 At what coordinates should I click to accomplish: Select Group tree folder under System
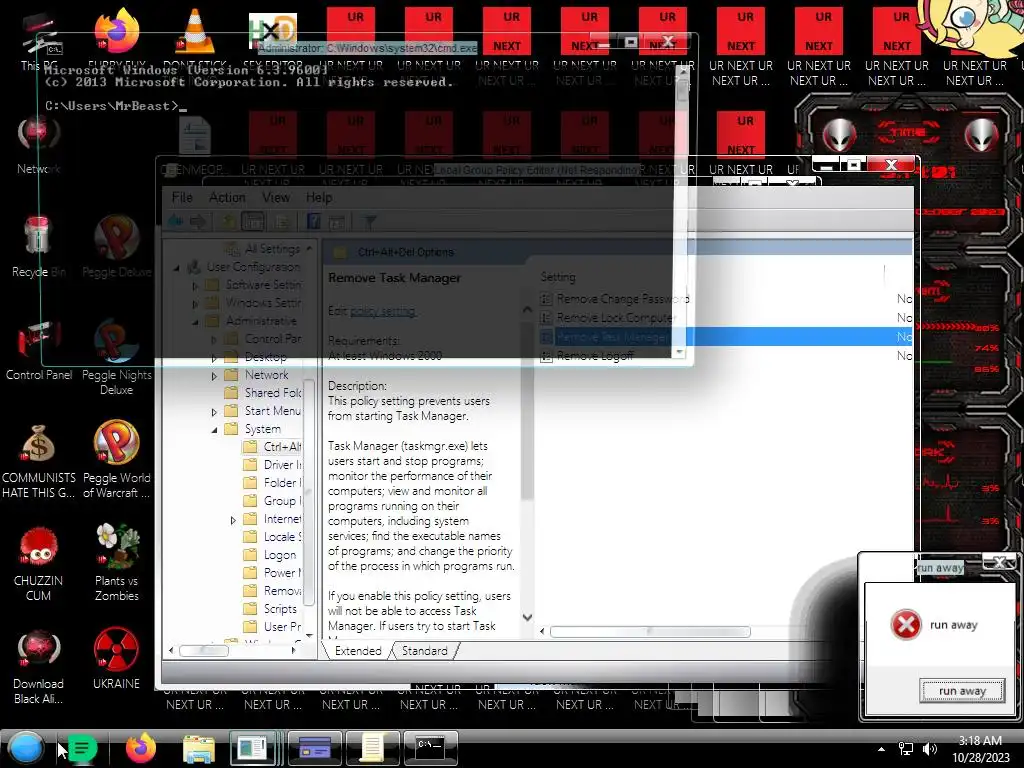pos(272,501)
